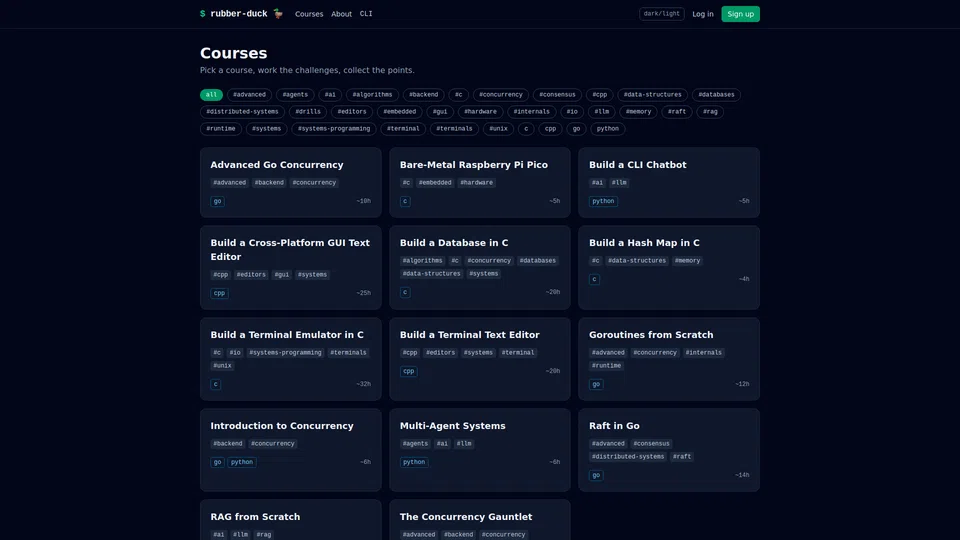Filter by #terminal chip in filter bar
This screenshot has width=960, height=540.
tap(403, 129)
